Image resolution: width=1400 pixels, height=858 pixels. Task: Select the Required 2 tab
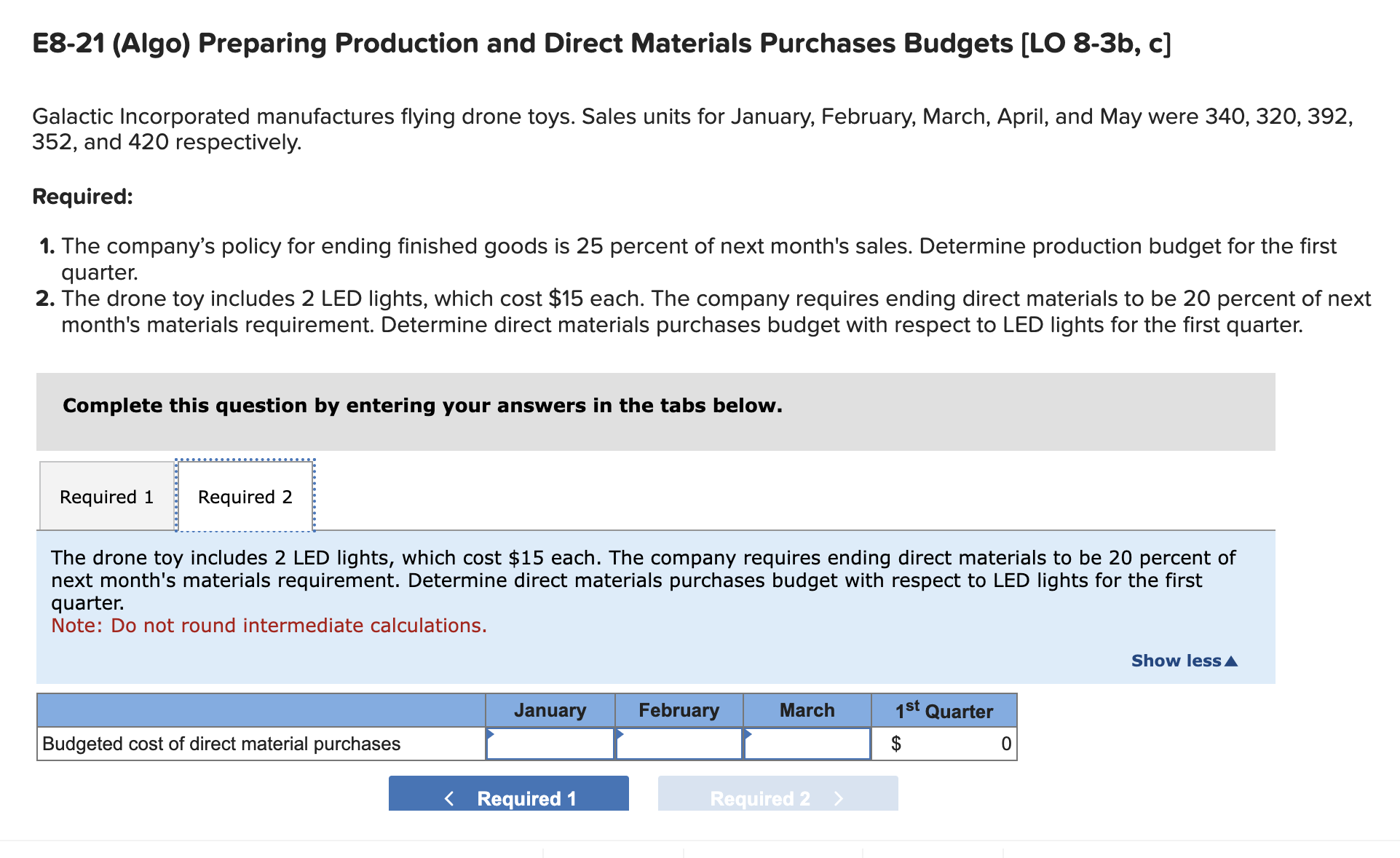click(245, 497)
